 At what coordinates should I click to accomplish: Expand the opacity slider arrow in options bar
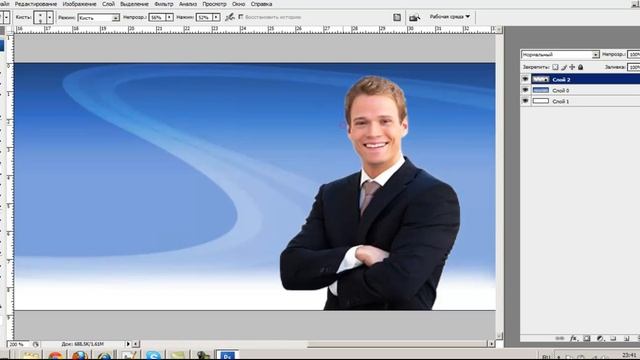[169, 18]
